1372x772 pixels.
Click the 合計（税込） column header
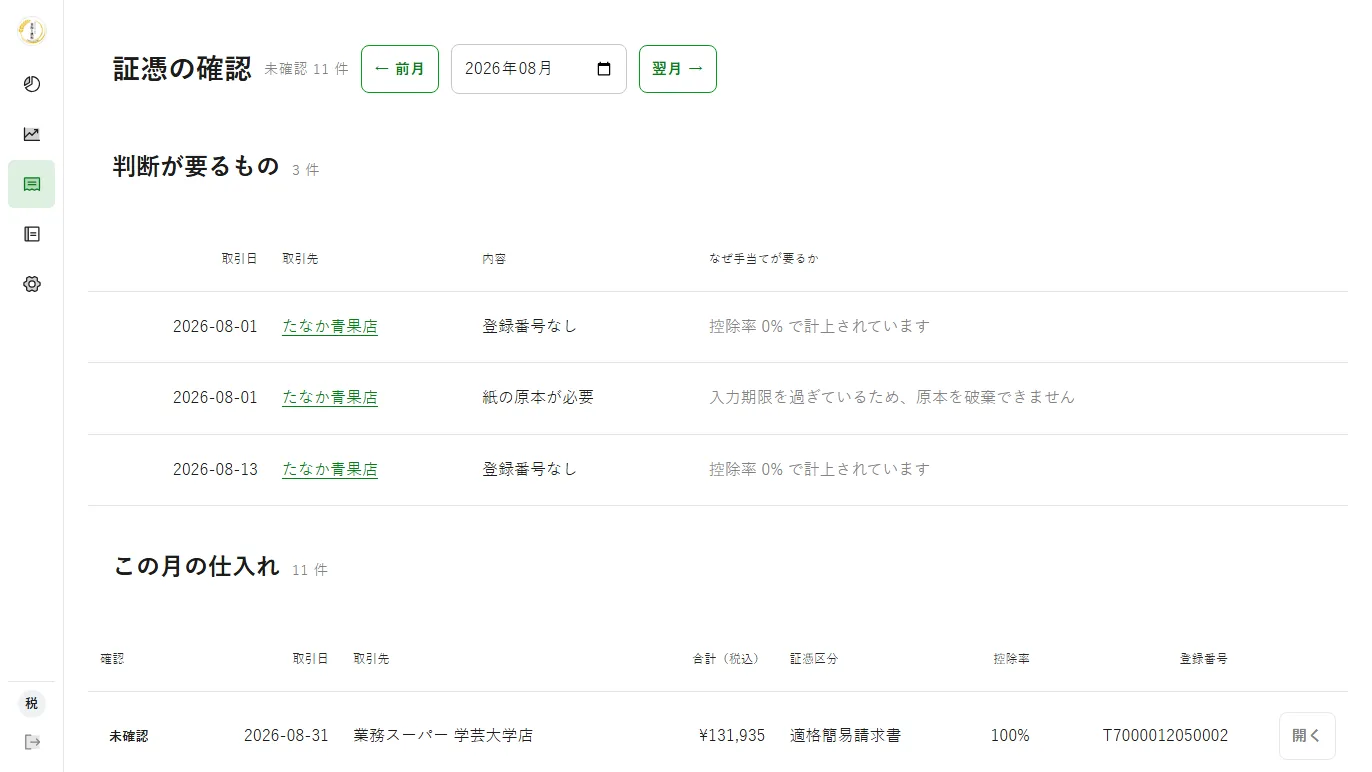pyautogui.click(x=729, y=659)
